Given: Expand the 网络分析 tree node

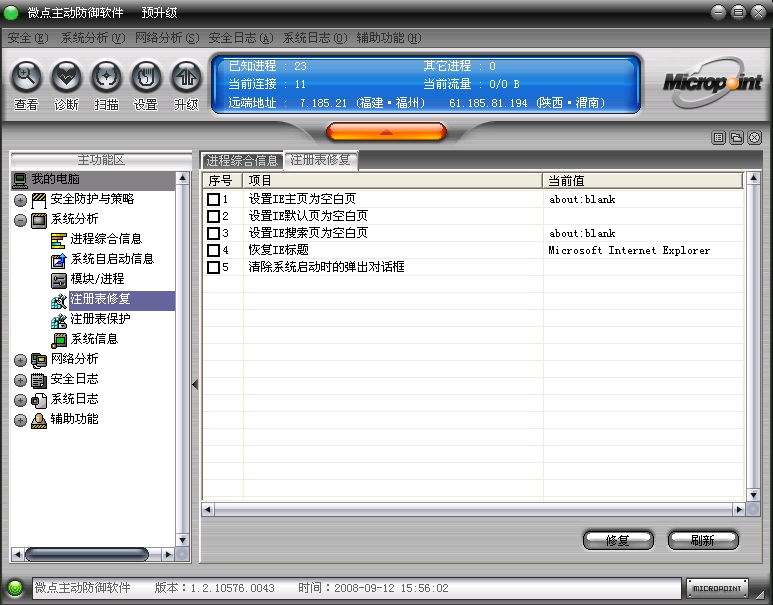Looking at the screenshot, I should click(20, 360).
